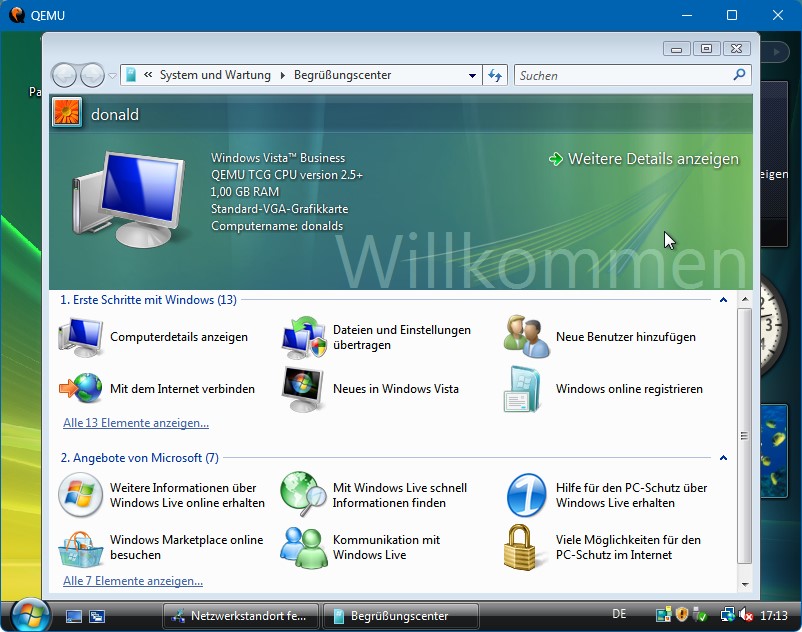Click 2. Angebote von Microsoft heading
The width and height of the screenshot is (802, 632).
point(140,458)
